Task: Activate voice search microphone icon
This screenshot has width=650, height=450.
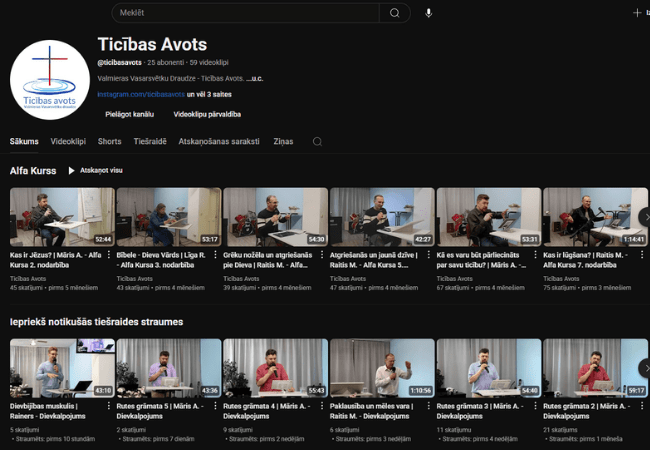Action: tap(429, 13)
